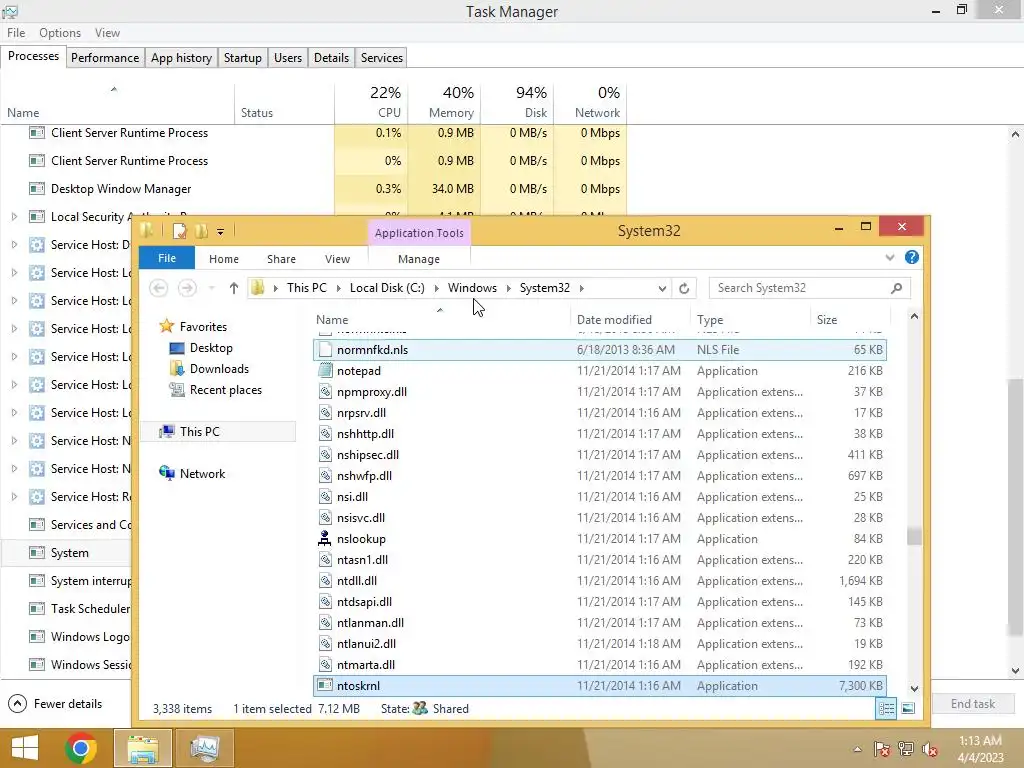Switch to the Startup tab
Image resolution: width=1024 pixels, height=768 pixels.
(x=243, y=57)
